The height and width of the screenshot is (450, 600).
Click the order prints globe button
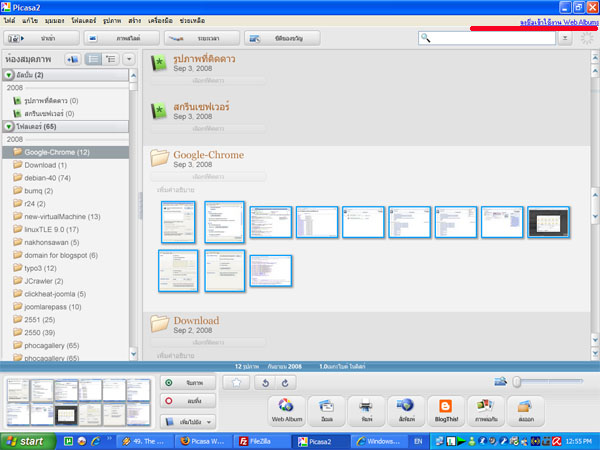(x=406, y=411)
